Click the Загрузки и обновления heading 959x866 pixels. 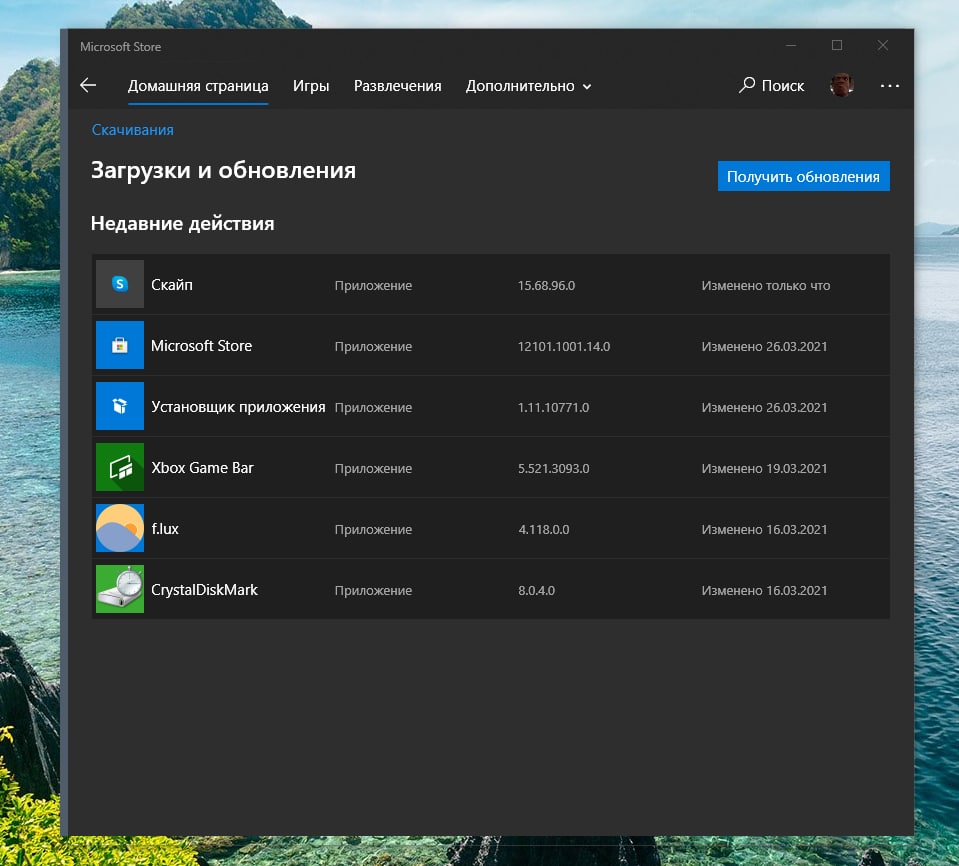click(223, 171)
